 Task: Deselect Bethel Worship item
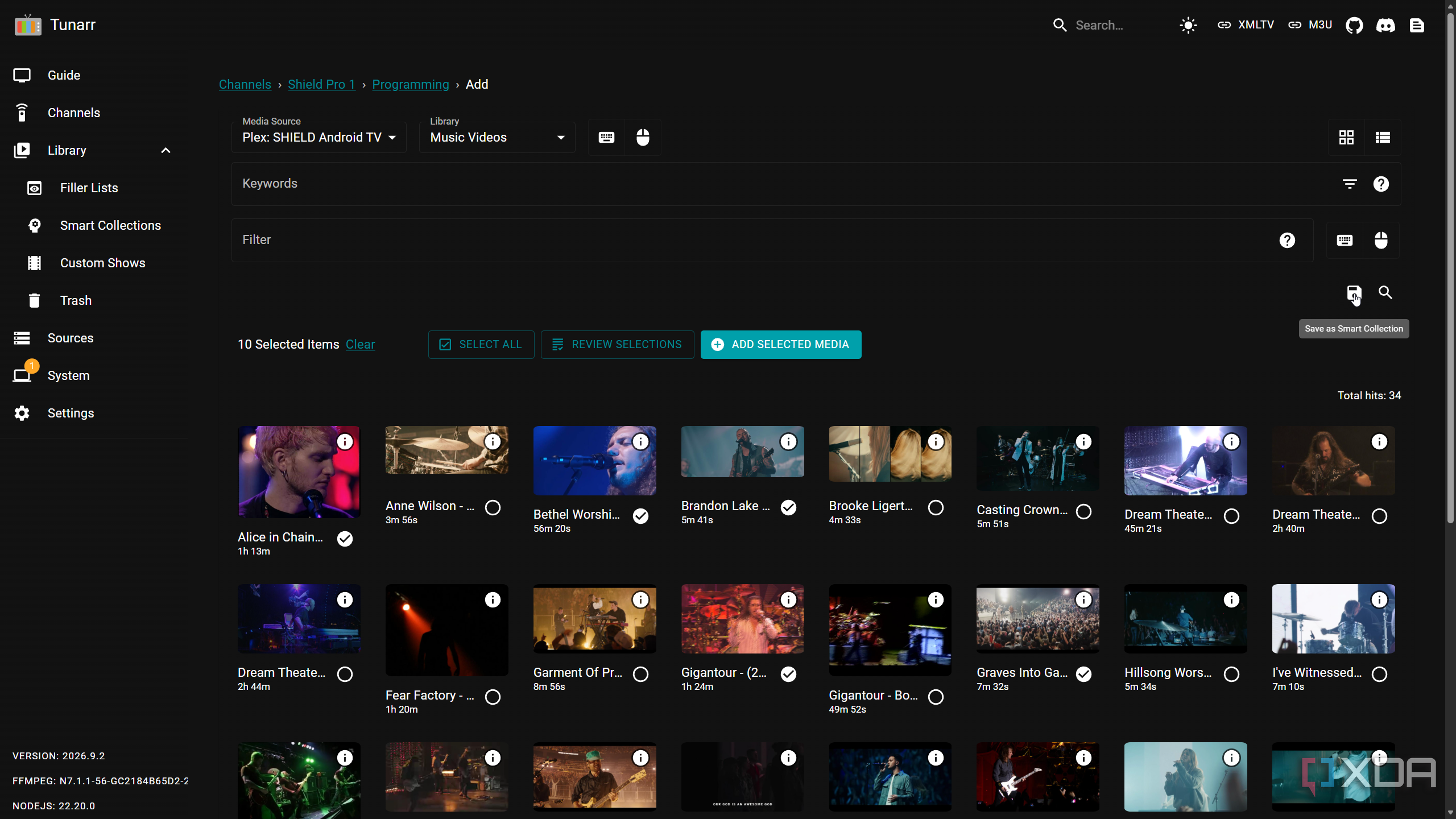(x=640, y=515)
